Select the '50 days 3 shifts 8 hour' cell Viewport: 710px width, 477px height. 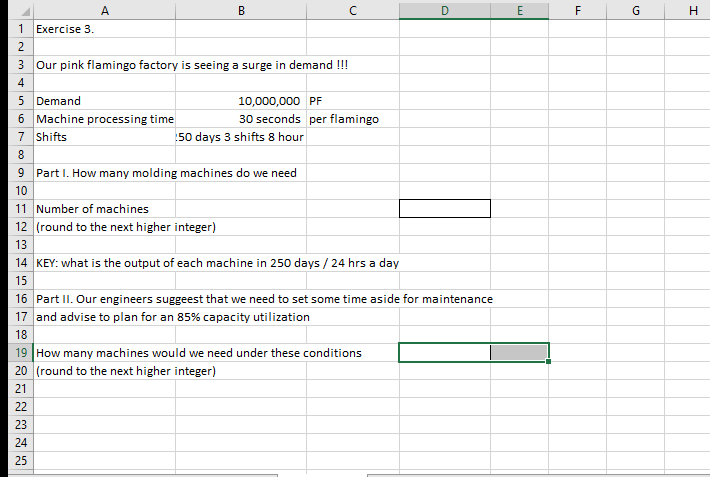pos(241,137)
